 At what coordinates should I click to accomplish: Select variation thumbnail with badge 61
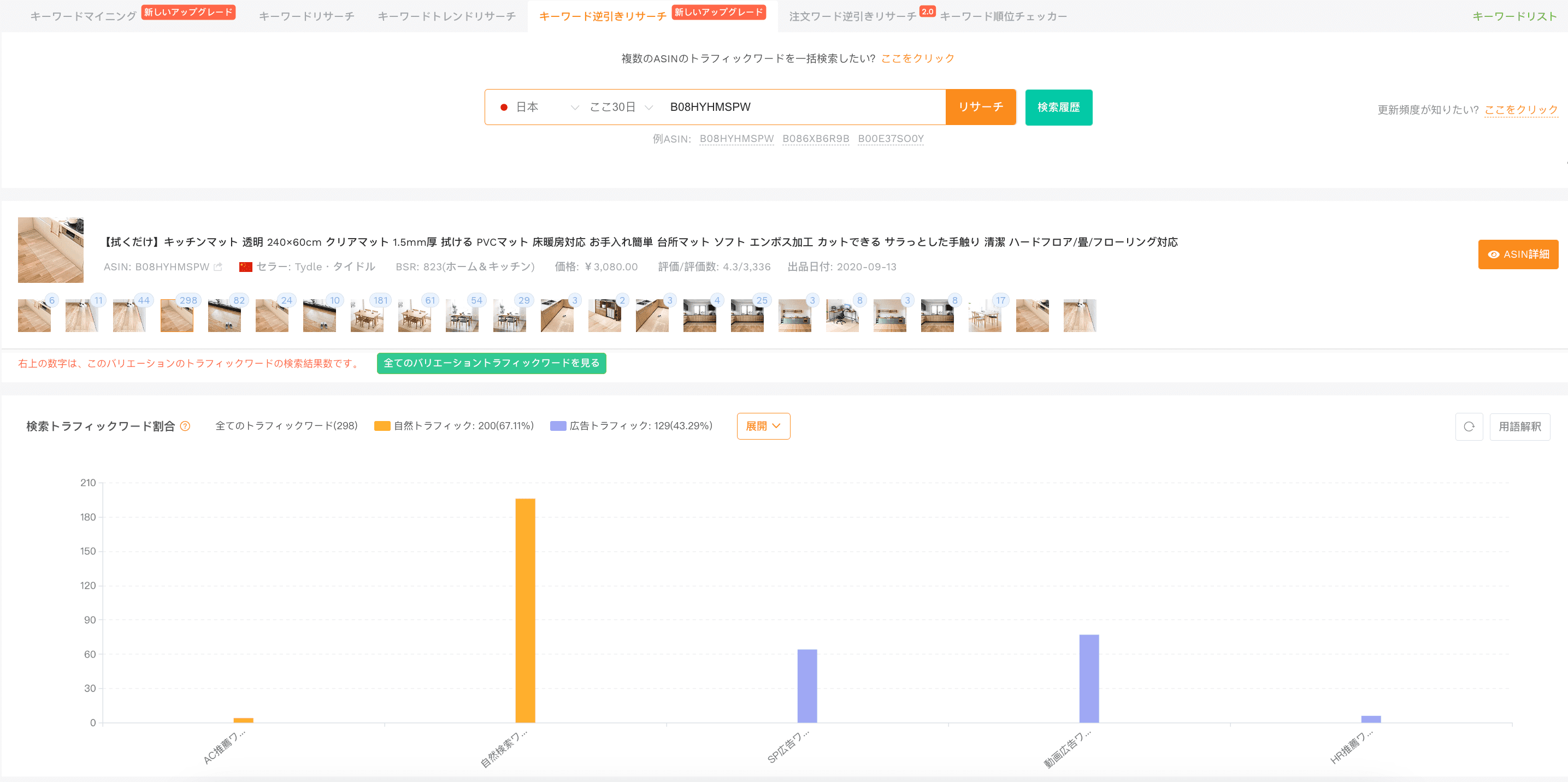[415, 315]
